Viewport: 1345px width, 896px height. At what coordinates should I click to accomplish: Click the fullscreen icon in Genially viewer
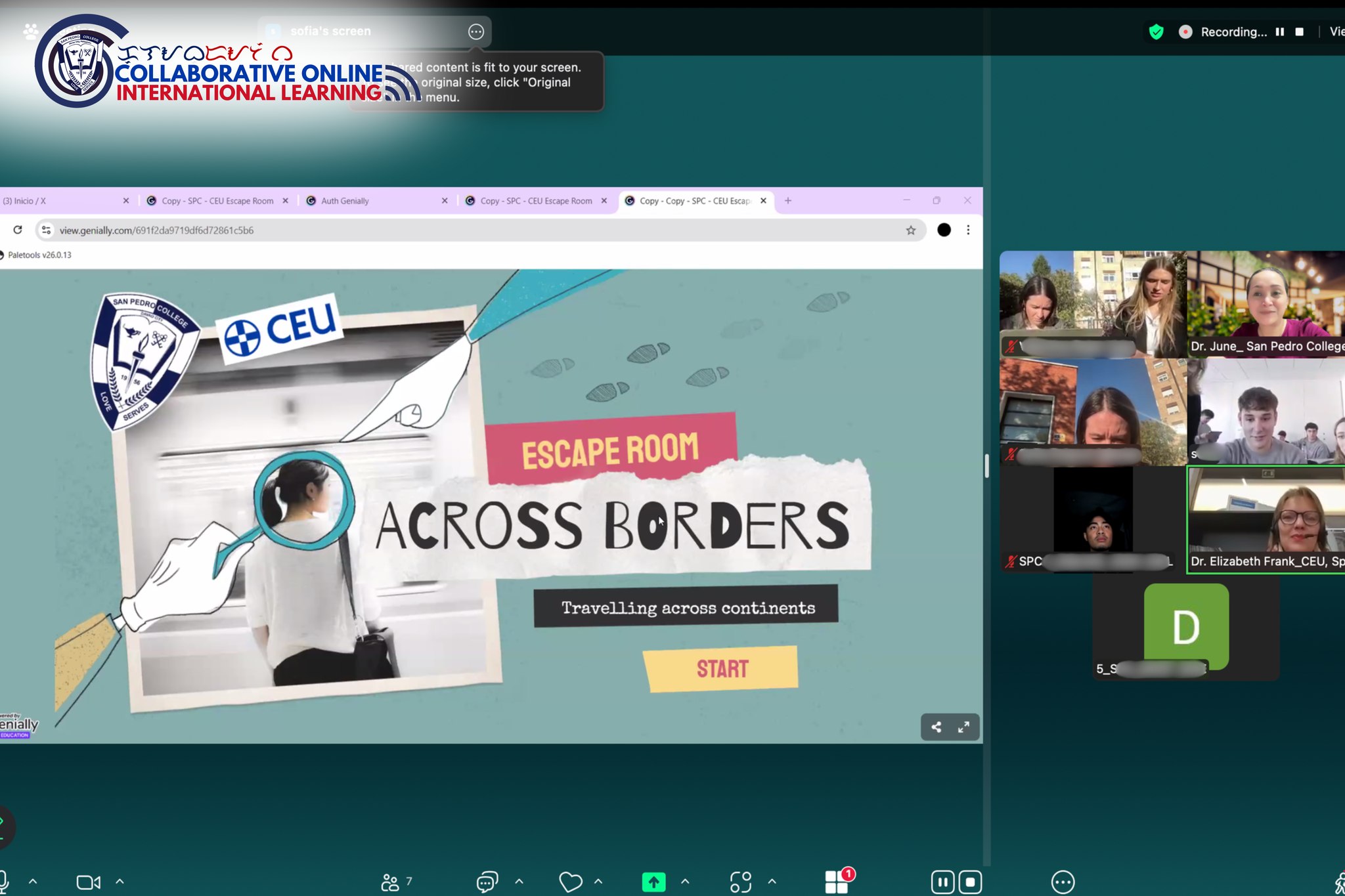click(x=963, y=727)
